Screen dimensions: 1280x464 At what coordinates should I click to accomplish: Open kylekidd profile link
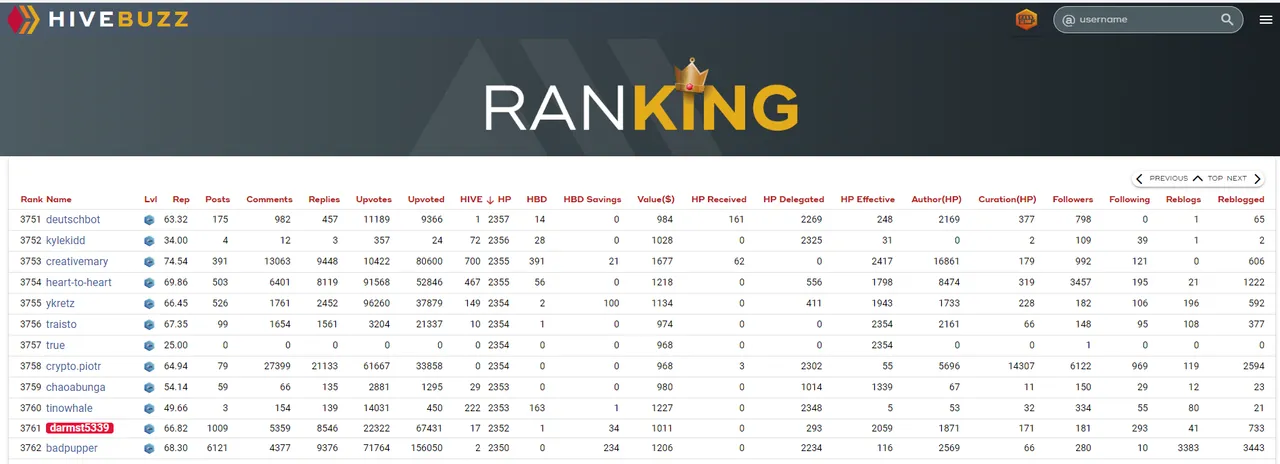pos(66,240)
